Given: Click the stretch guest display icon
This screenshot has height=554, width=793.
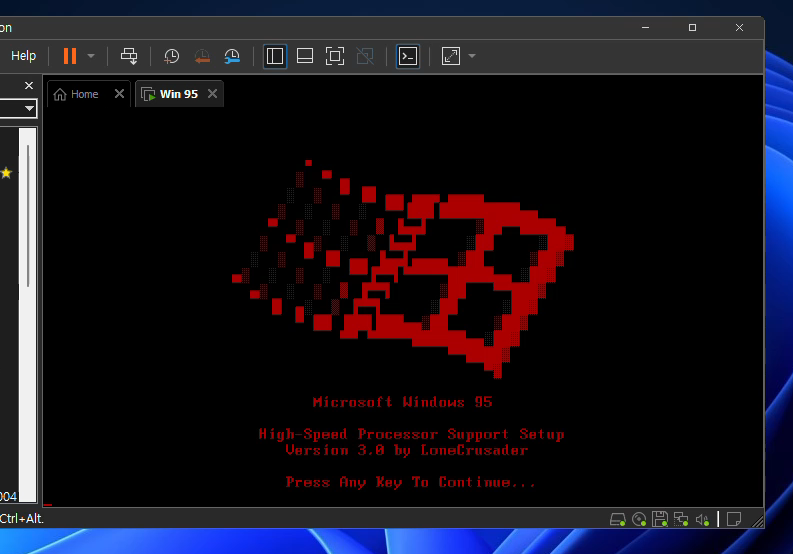Looking at the screenshot, I should point(451,56).
